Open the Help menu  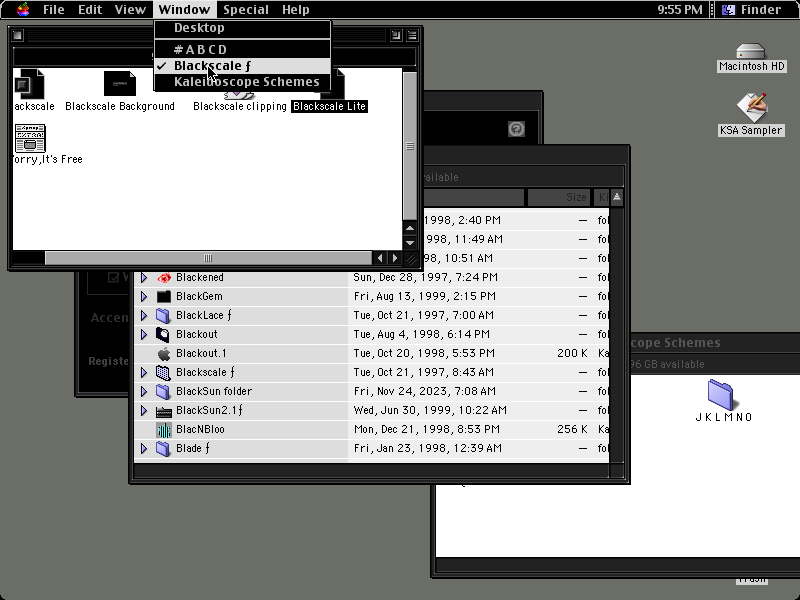[295, 9]
